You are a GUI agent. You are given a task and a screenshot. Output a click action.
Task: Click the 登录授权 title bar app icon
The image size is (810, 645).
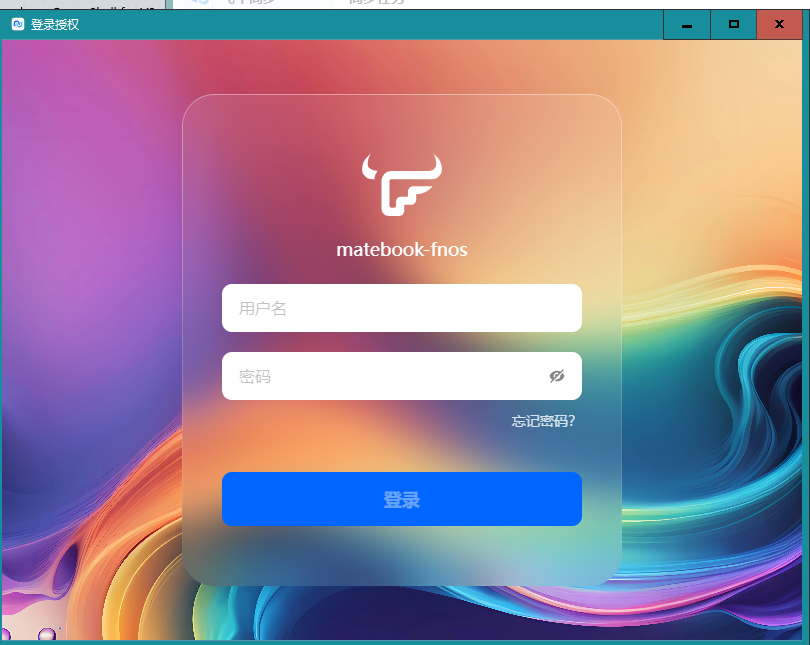click(x=18, y=24)
